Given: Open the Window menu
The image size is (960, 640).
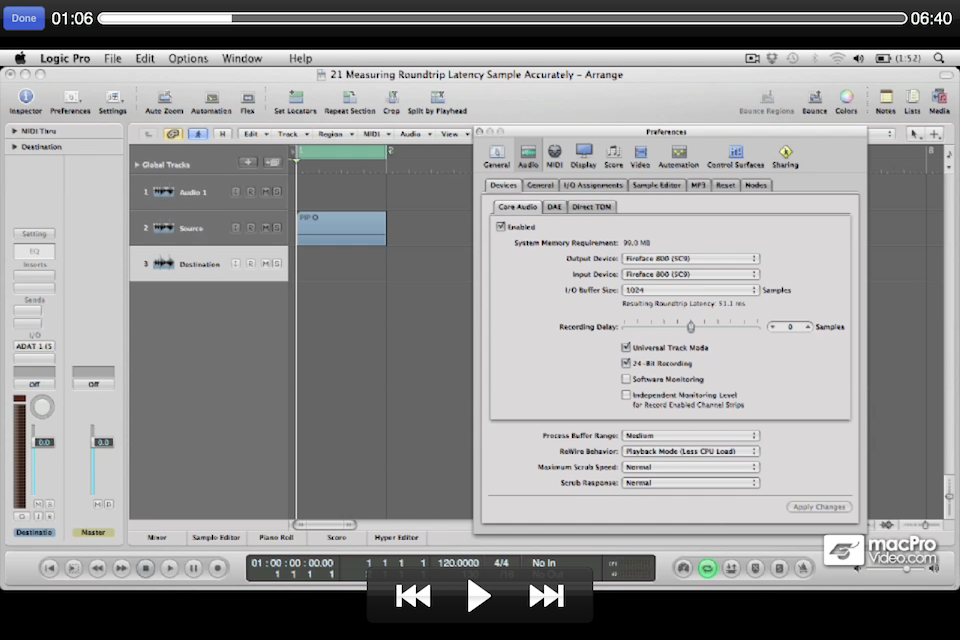Looking at the screenshot, I should pos(242,58).
